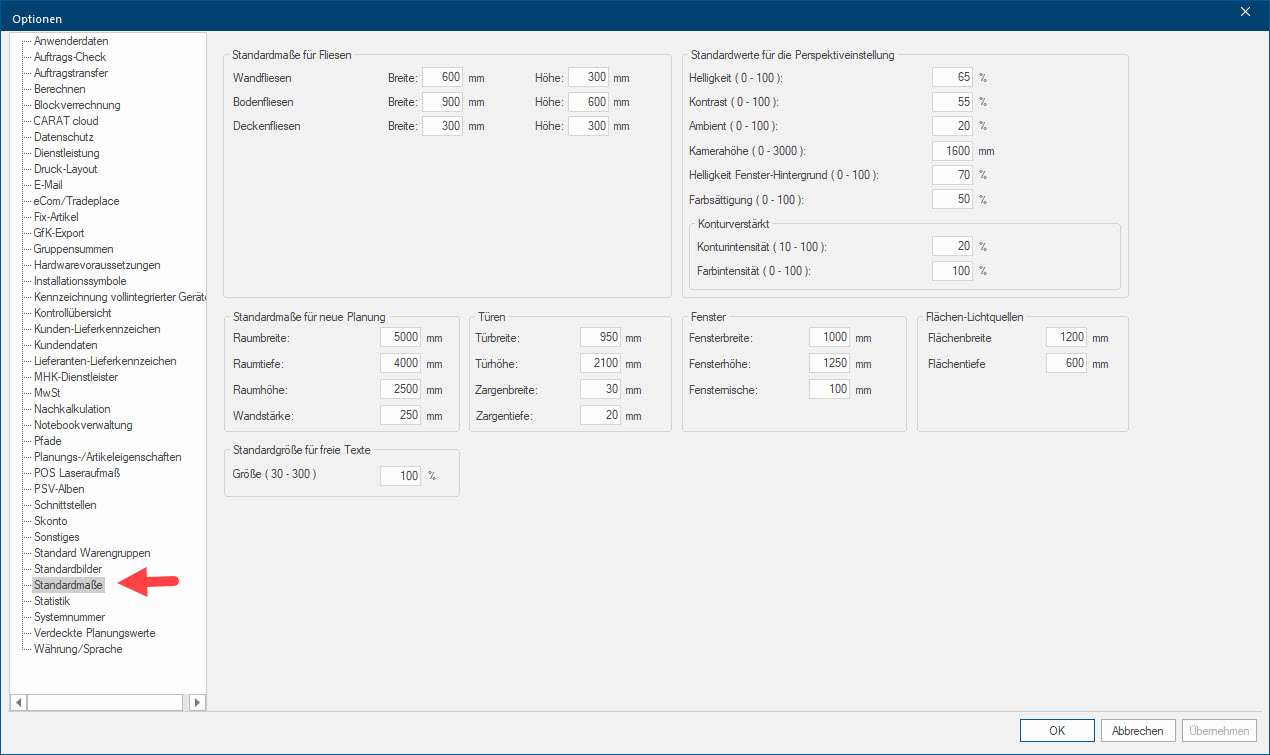1270x755 pixels.
Task: Click the Flächenbreite input field
Action: point(1066,338)
